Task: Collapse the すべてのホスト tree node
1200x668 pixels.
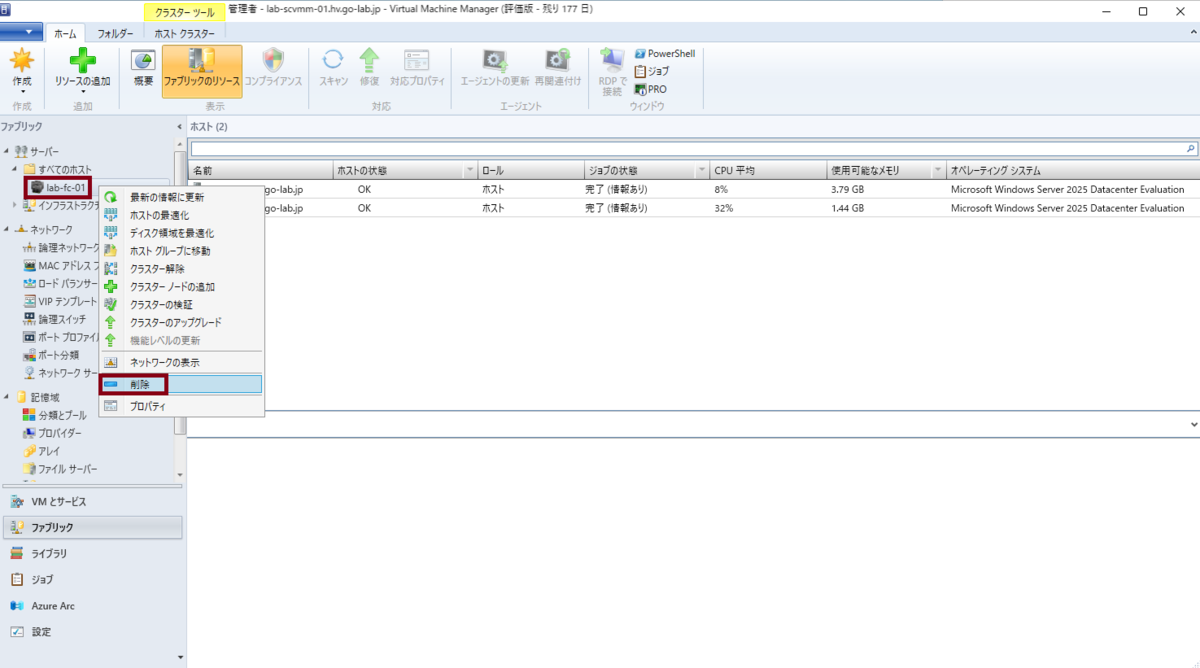Action: [x=15, y=168]
